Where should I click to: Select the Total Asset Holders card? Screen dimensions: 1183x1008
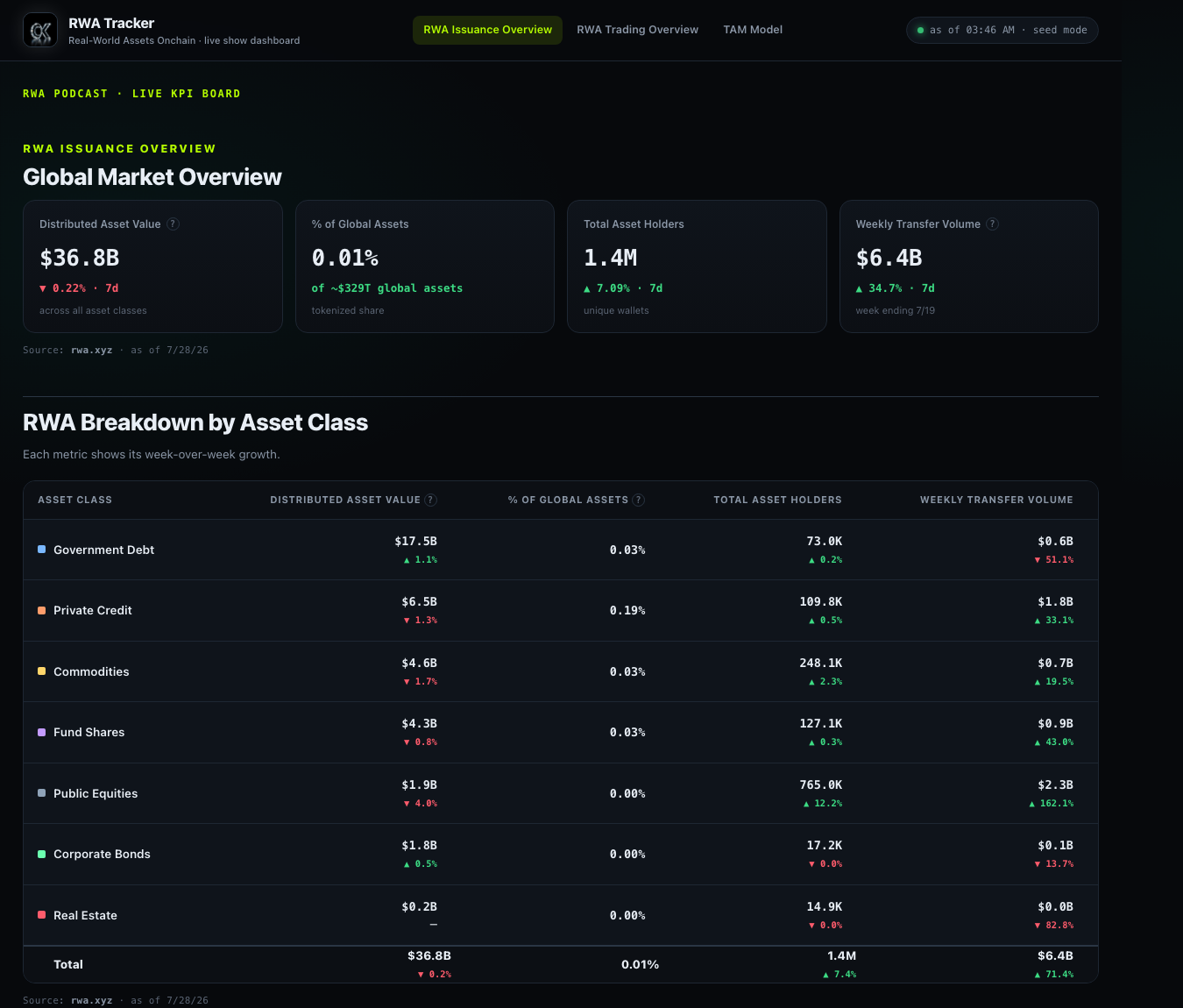click(x=697, y=266)
